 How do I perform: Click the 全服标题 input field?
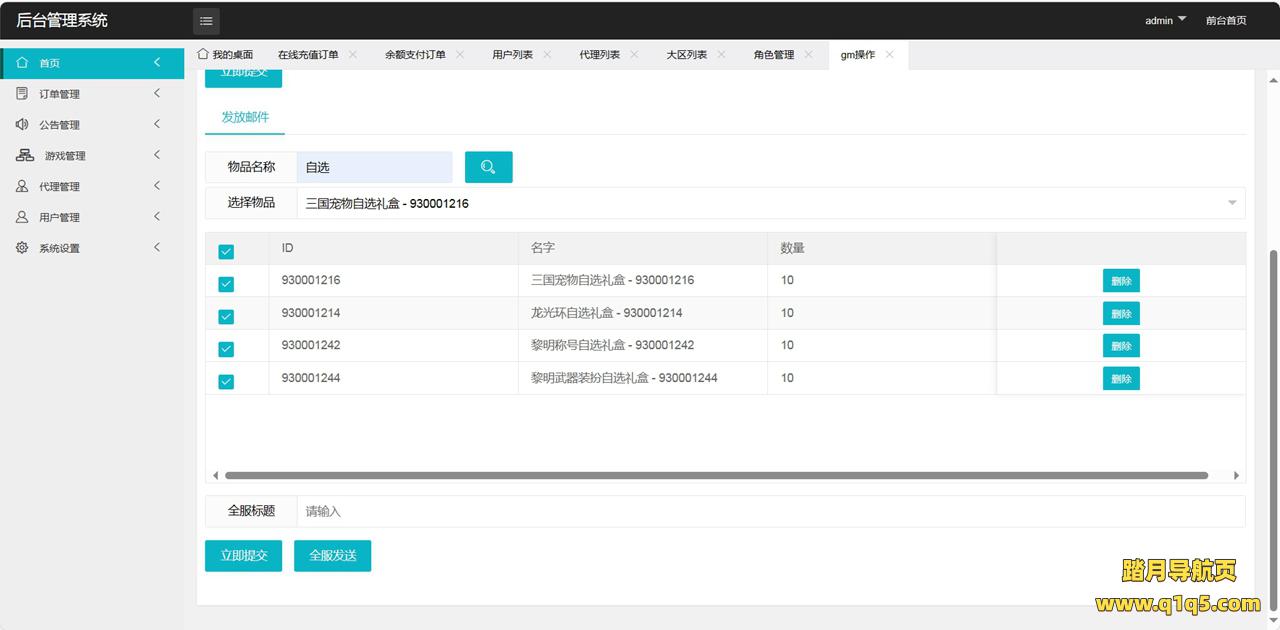[x=770, y=511]
